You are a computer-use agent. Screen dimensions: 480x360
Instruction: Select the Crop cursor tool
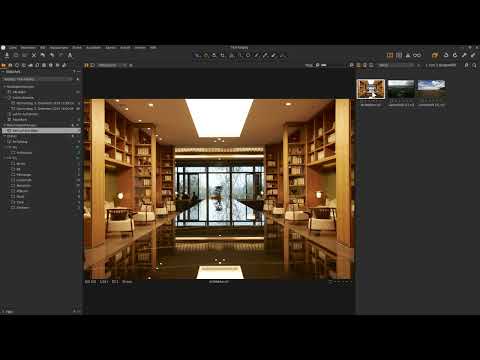tap(223, 56)
